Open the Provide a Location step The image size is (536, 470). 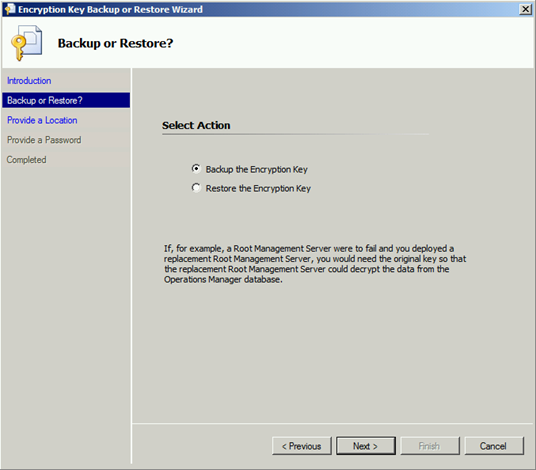(x=42, y=120)
